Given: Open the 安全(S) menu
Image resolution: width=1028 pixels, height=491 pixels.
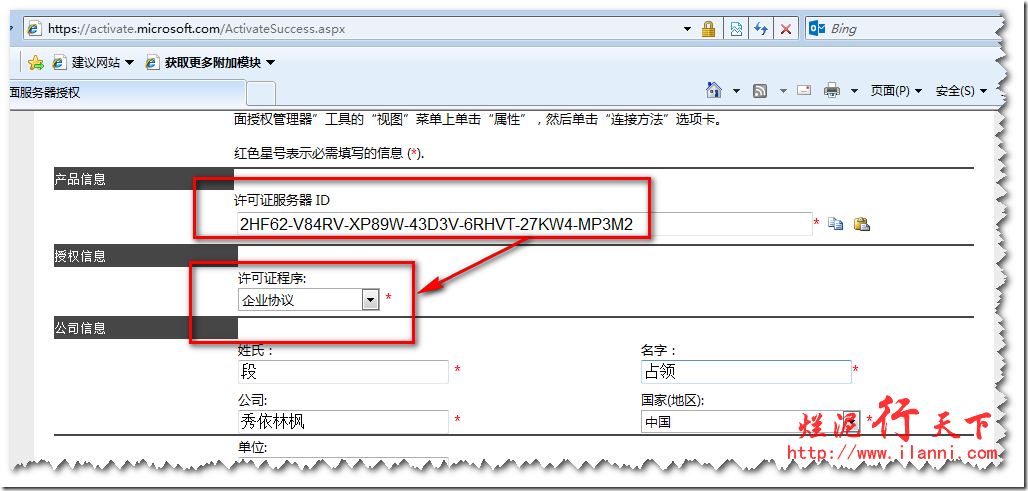Looking at the screenshot, I should coord(961,91).
